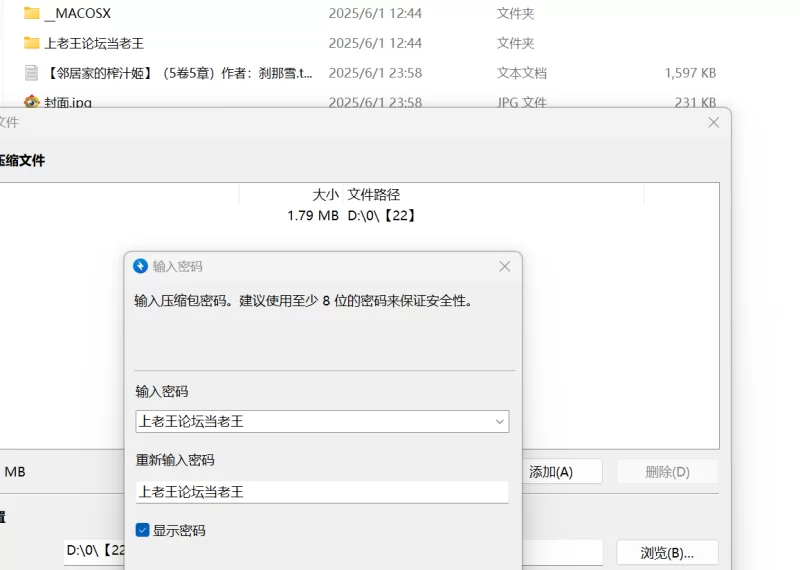Sort by the 文件路径 column header

point(374,194)
